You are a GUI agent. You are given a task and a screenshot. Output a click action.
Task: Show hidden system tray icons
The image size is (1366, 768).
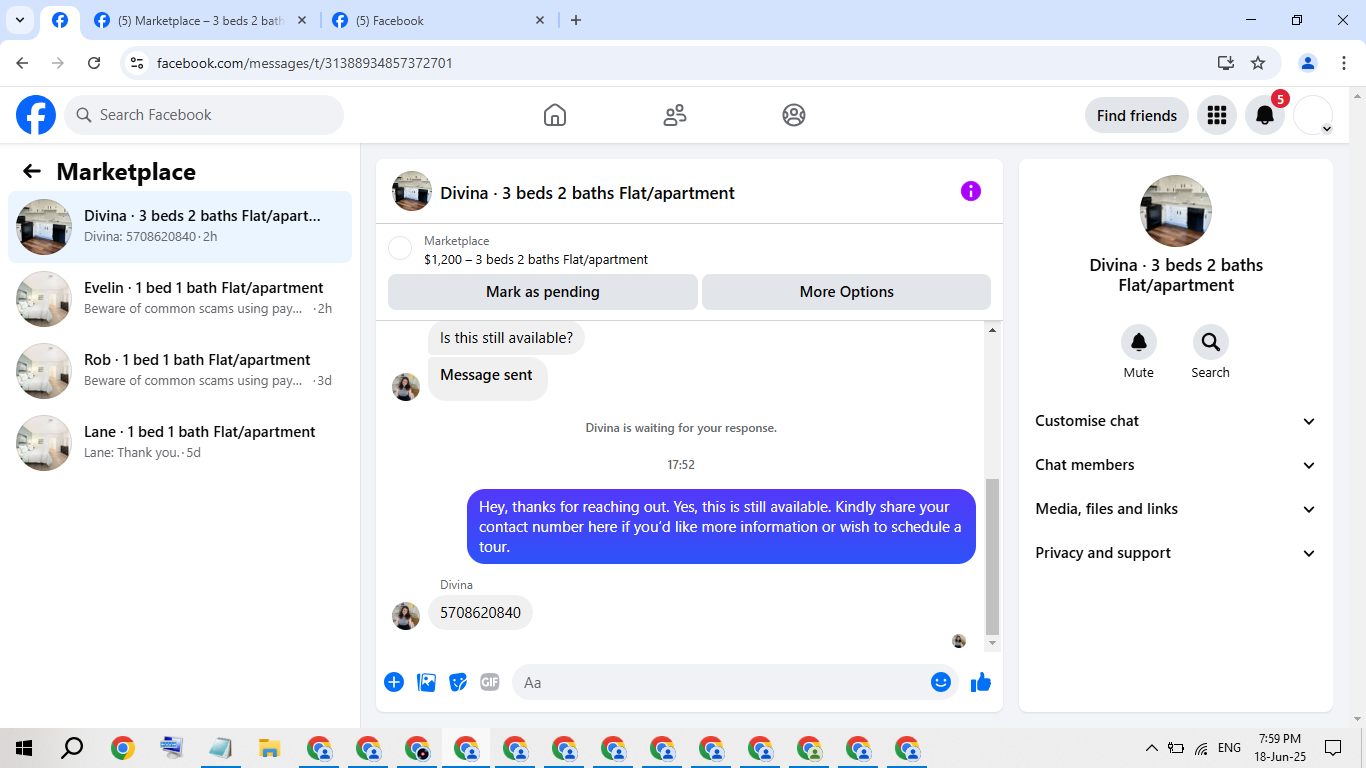(x=1151, y=748)
